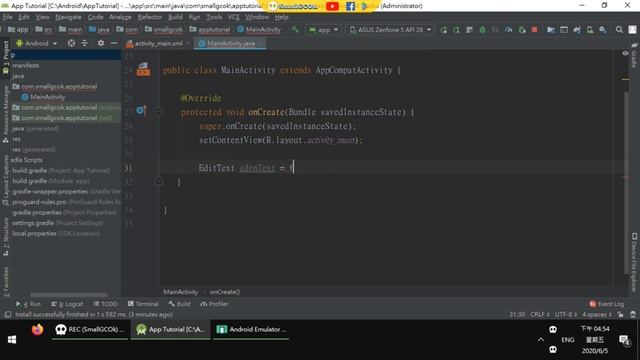Click red error stripe marker beside editor
Image resolution: width=640 pixels, height=360 pixels.
click(x=625, y=177)
